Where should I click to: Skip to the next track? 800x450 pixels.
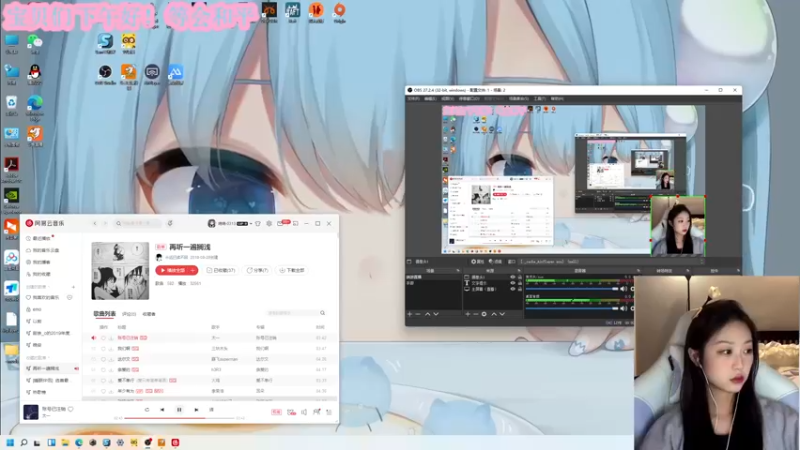pos(196,410)
